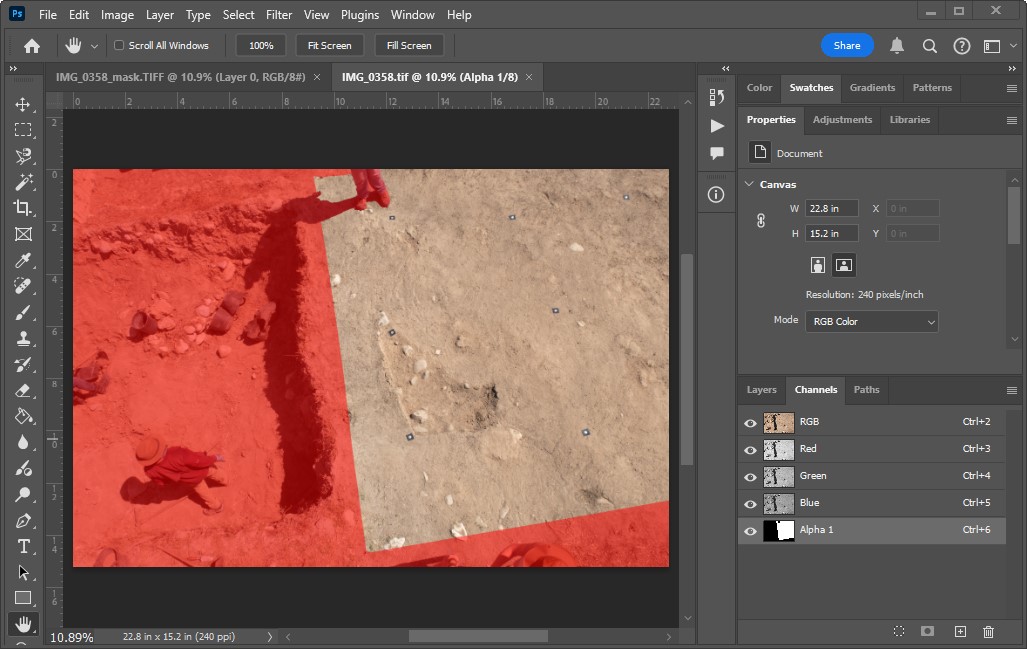Select the Horizontal Type tool
The image size is (1027, 649).
[x=23, y=546]
